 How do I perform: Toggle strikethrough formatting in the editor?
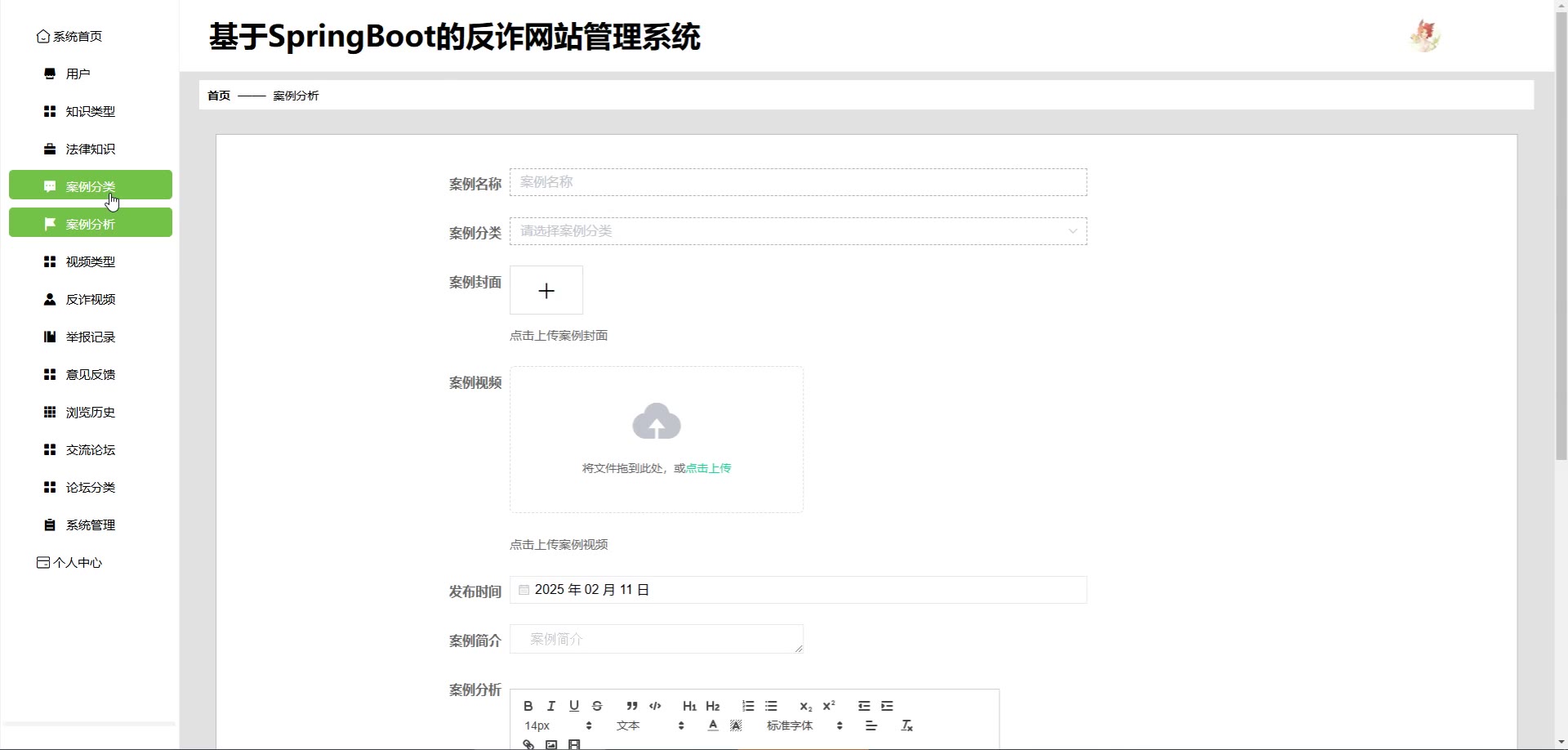click(597, 706)
